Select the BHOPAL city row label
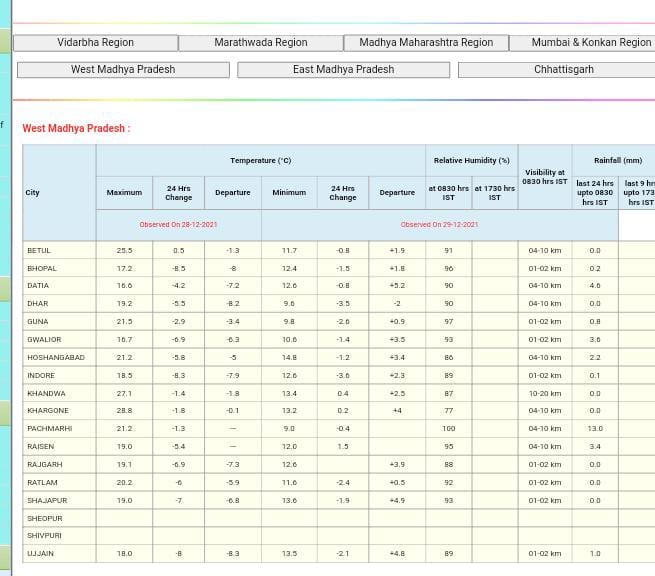This screenshot has width=655, height=576. tap(42, 268)
